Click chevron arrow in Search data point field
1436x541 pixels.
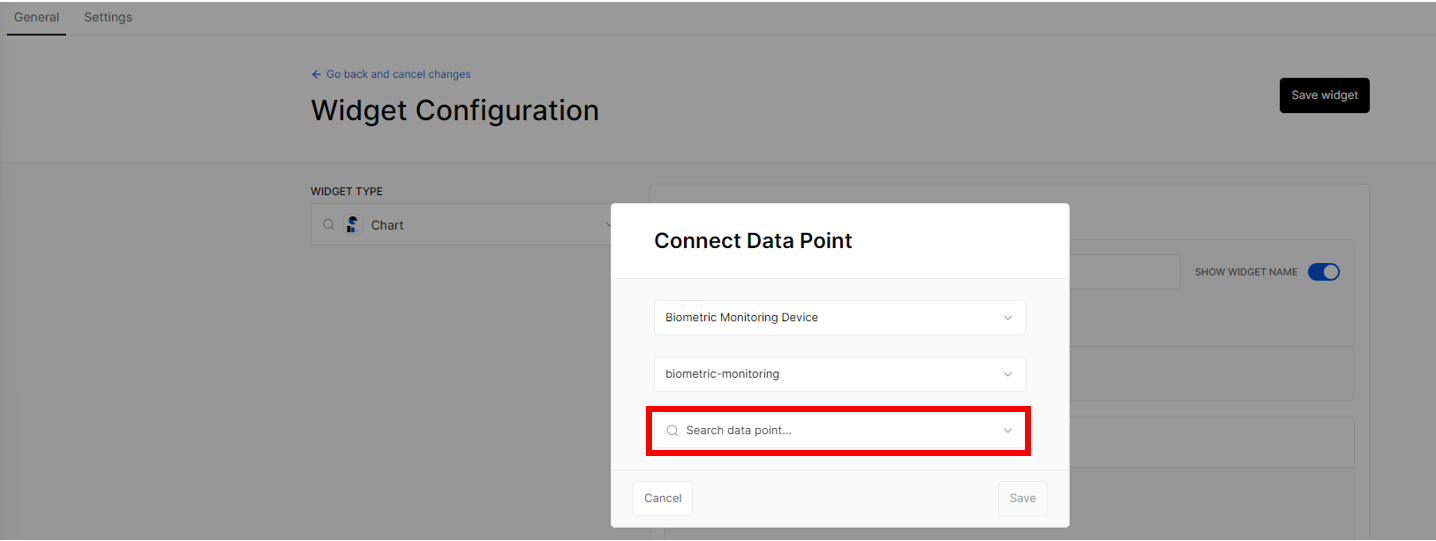pos(1007,431)
